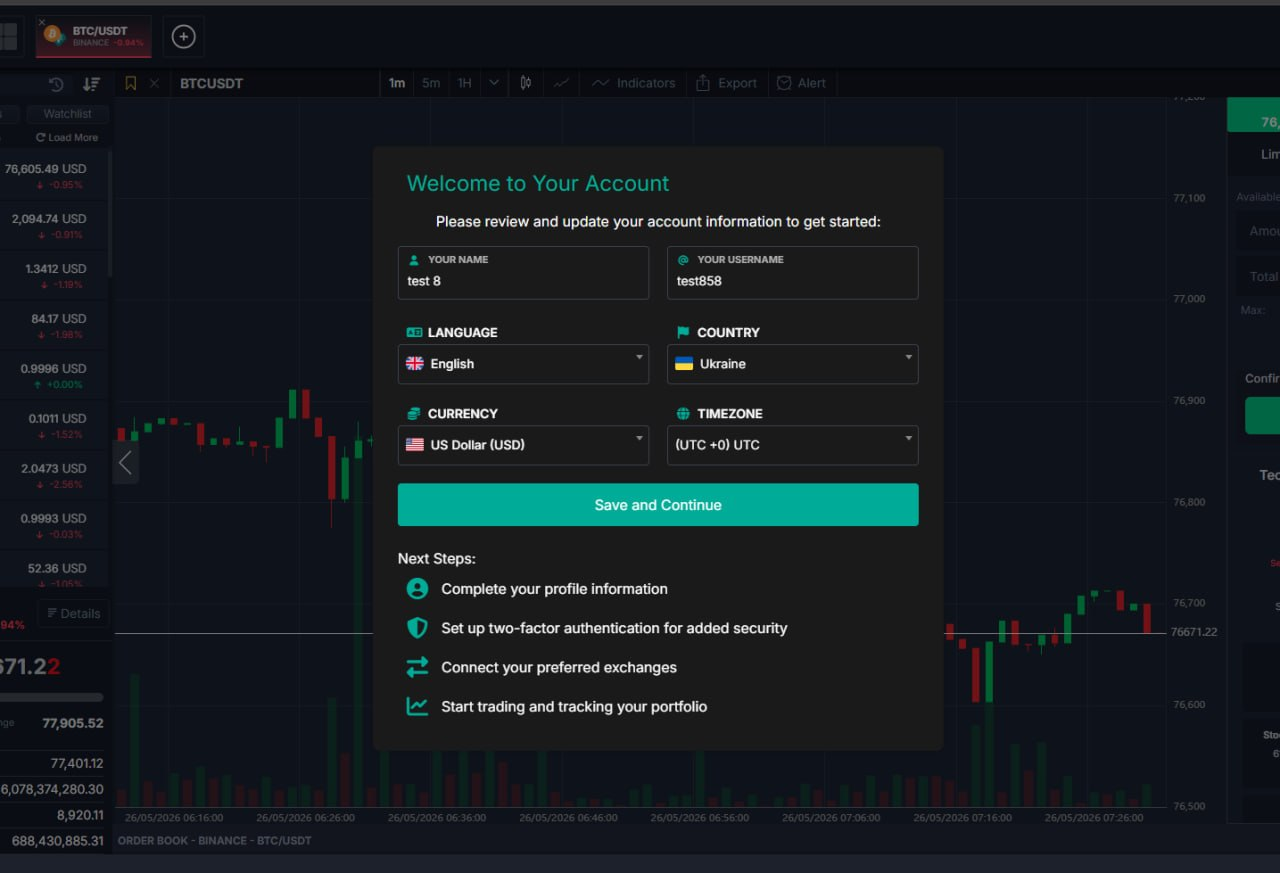1280x873 pixels.
Task: Collapse the sidebar with left chevron arrow
Action: tap(125, 463)
